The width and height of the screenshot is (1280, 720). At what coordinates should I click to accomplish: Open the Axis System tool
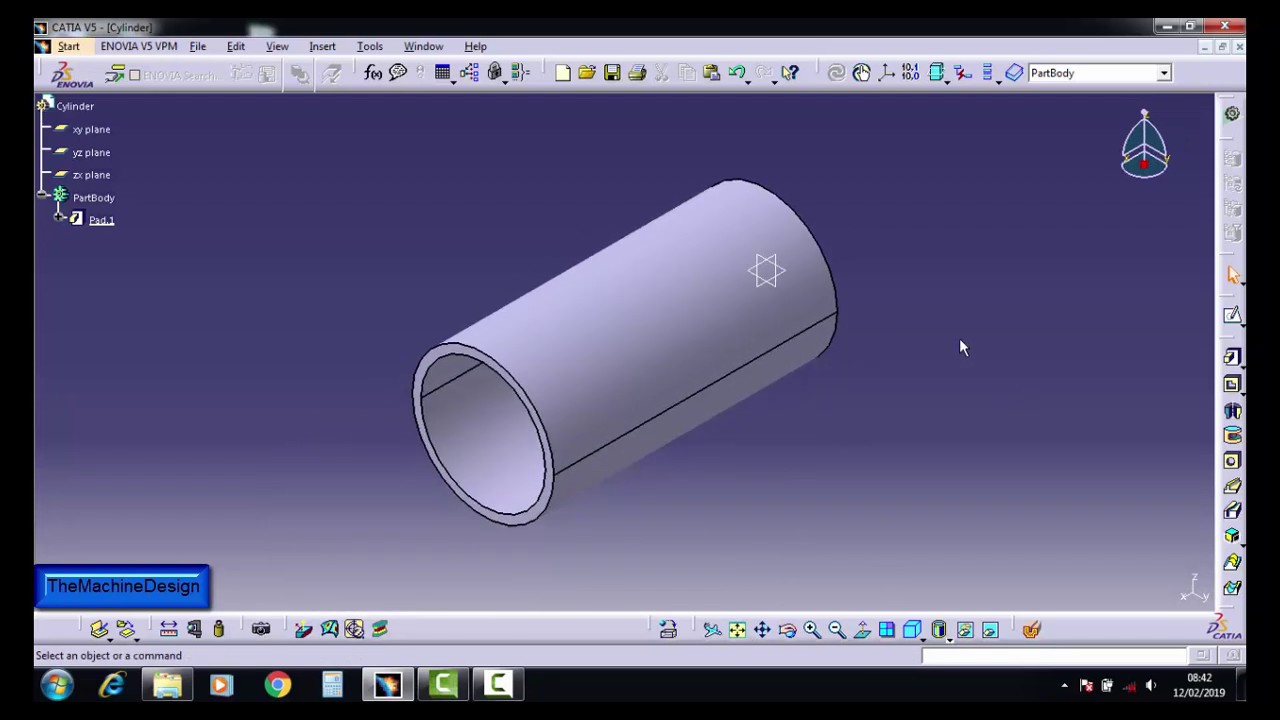tap(886, 73)
